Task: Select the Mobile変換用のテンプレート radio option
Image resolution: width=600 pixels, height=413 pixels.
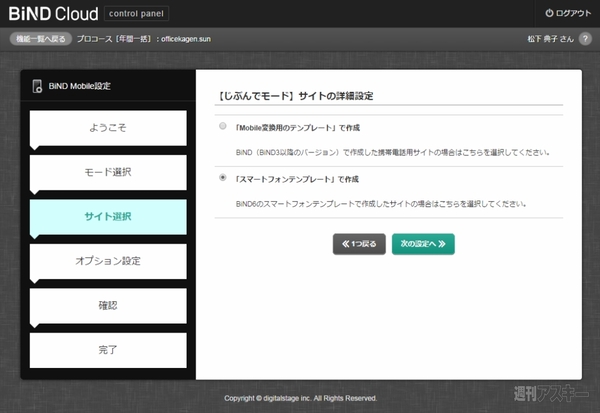Action: tap(222, 126)
